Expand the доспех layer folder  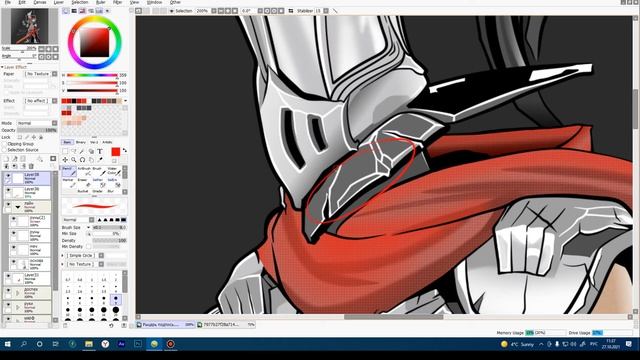point(18,293)
